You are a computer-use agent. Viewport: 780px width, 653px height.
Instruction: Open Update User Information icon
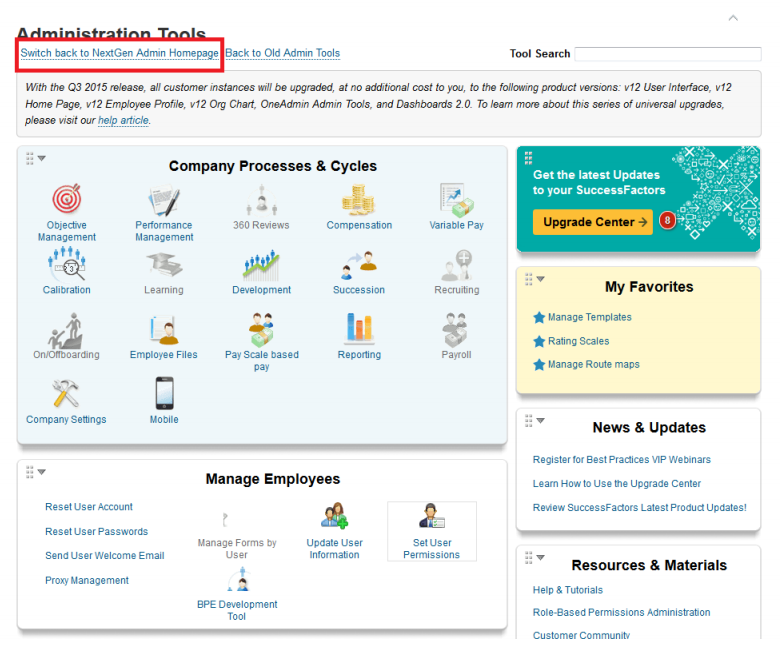tap(334, 515)
